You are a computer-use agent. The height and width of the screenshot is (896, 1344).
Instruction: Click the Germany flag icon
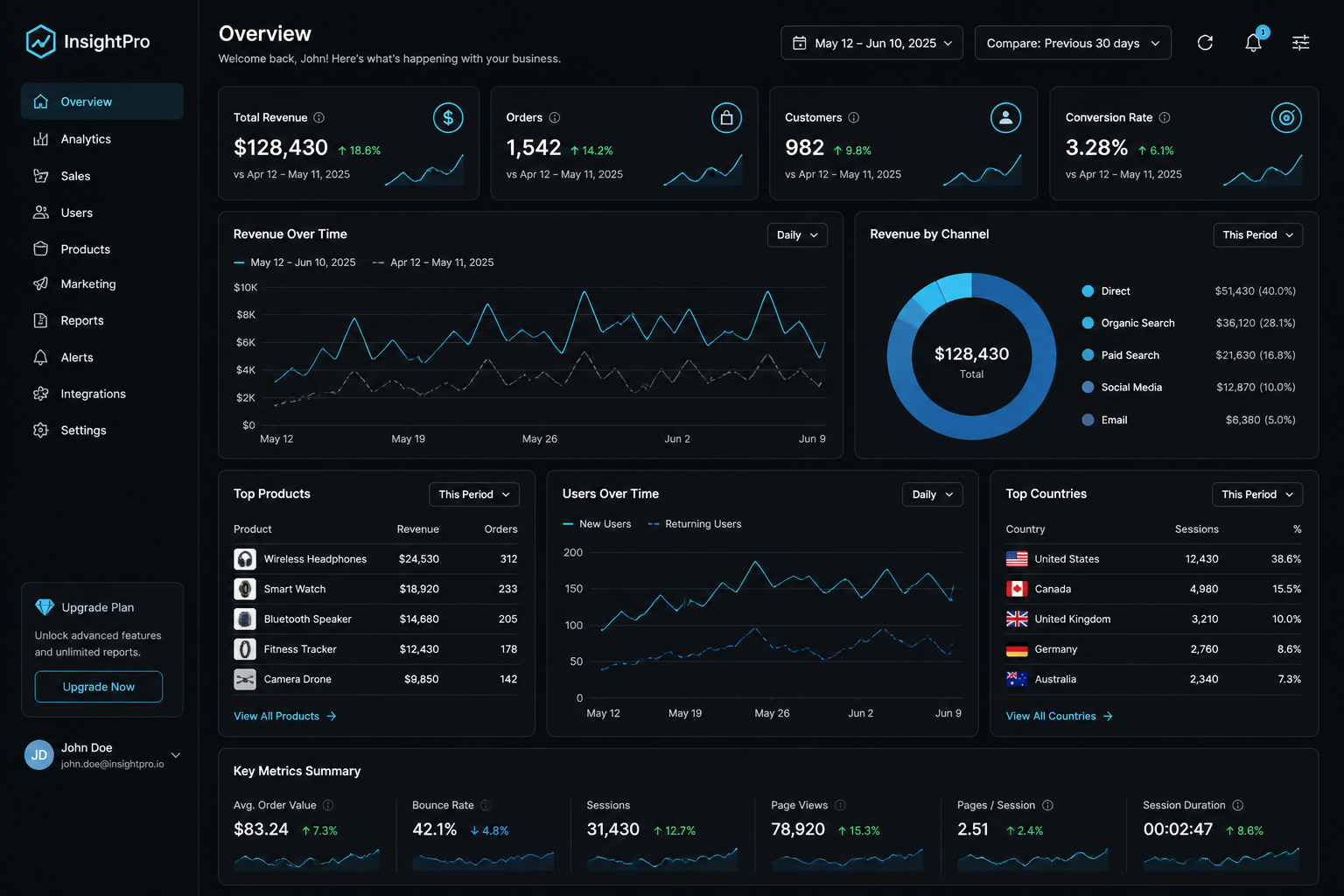pyautogui.click(x=1017, y=649)
